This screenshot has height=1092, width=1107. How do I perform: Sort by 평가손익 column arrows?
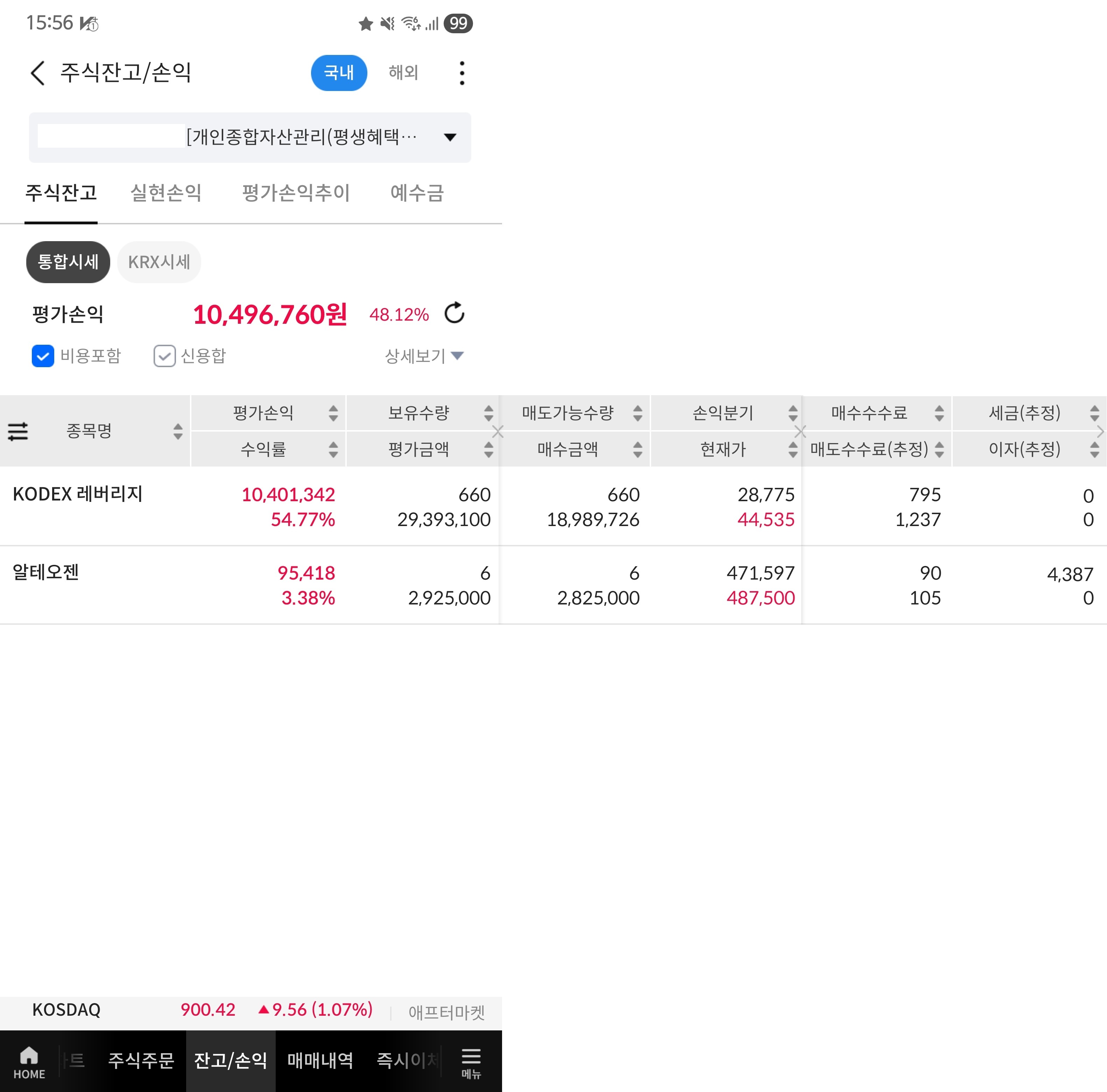333,413
